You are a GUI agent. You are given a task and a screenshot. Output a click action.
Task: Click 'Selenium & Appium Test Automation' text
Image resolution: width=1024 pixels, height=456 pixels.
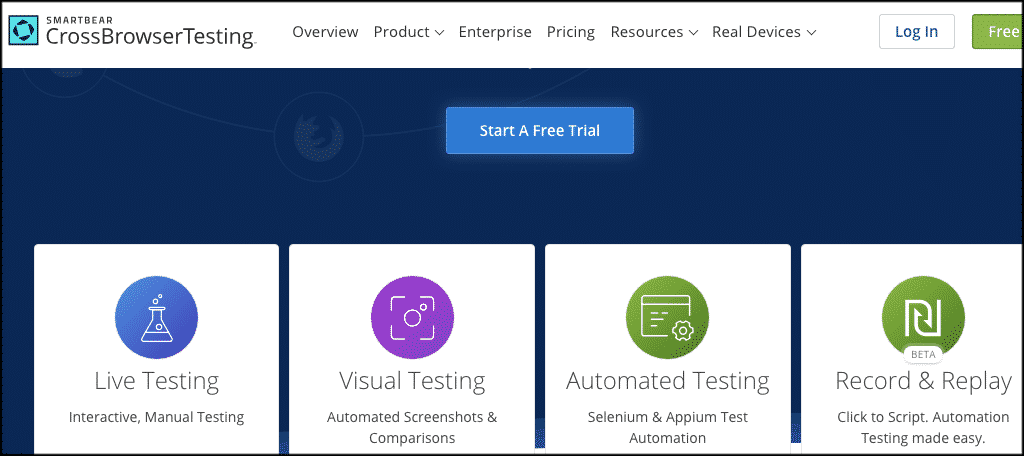pos(667,427)
